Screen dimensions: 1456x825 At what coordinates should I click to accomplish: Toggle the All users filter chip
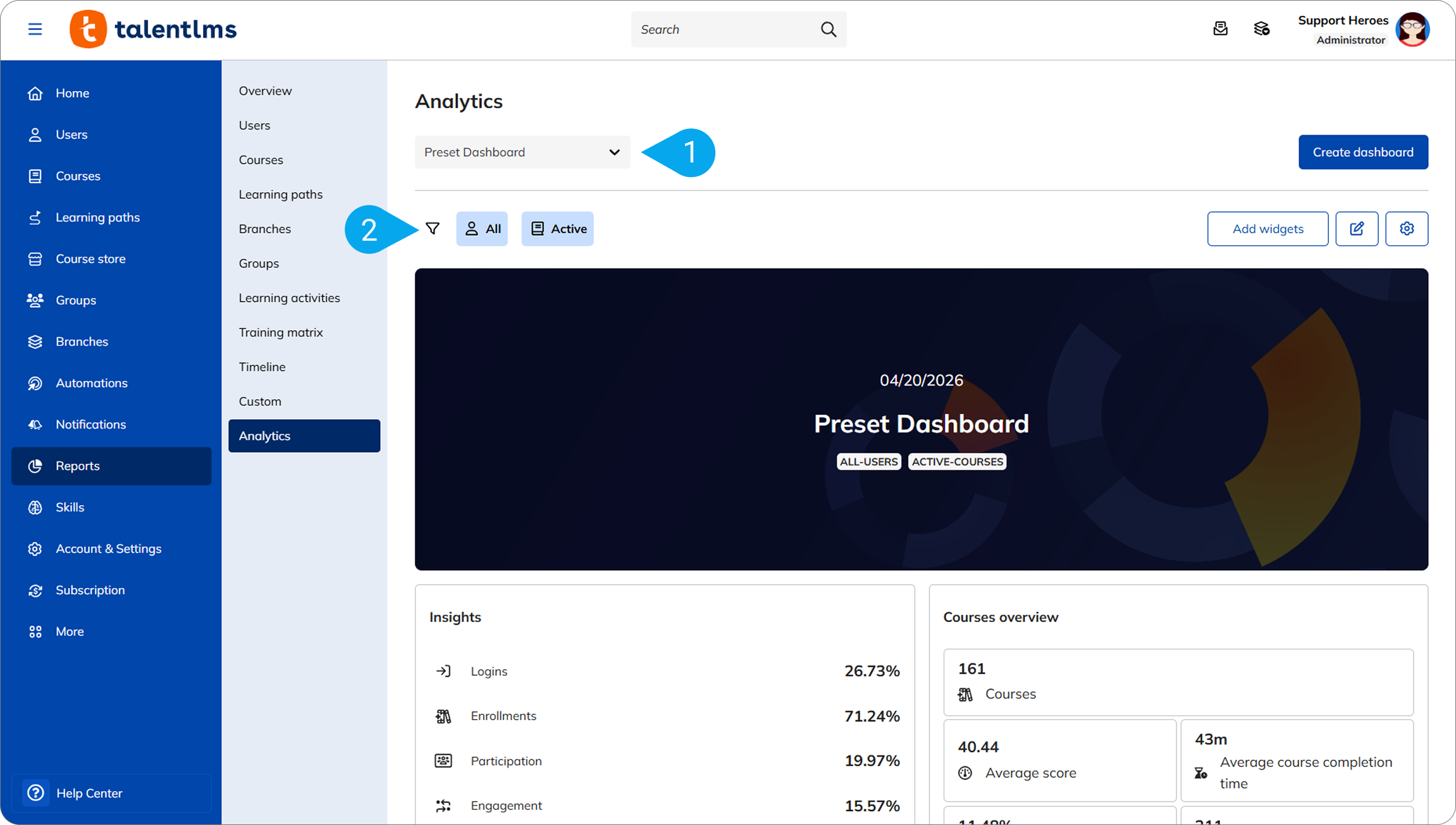click(482, 229)
